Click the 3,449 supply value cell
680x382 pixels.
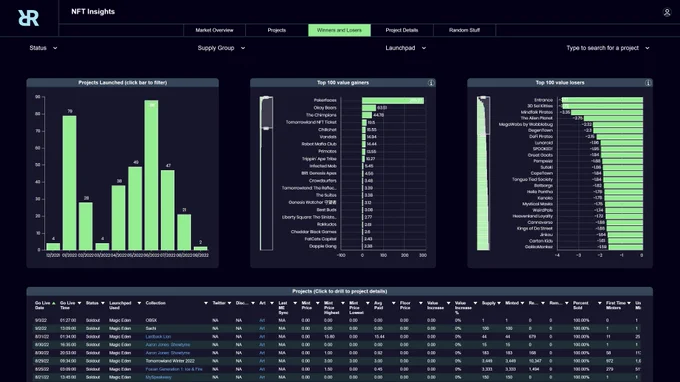487,361
